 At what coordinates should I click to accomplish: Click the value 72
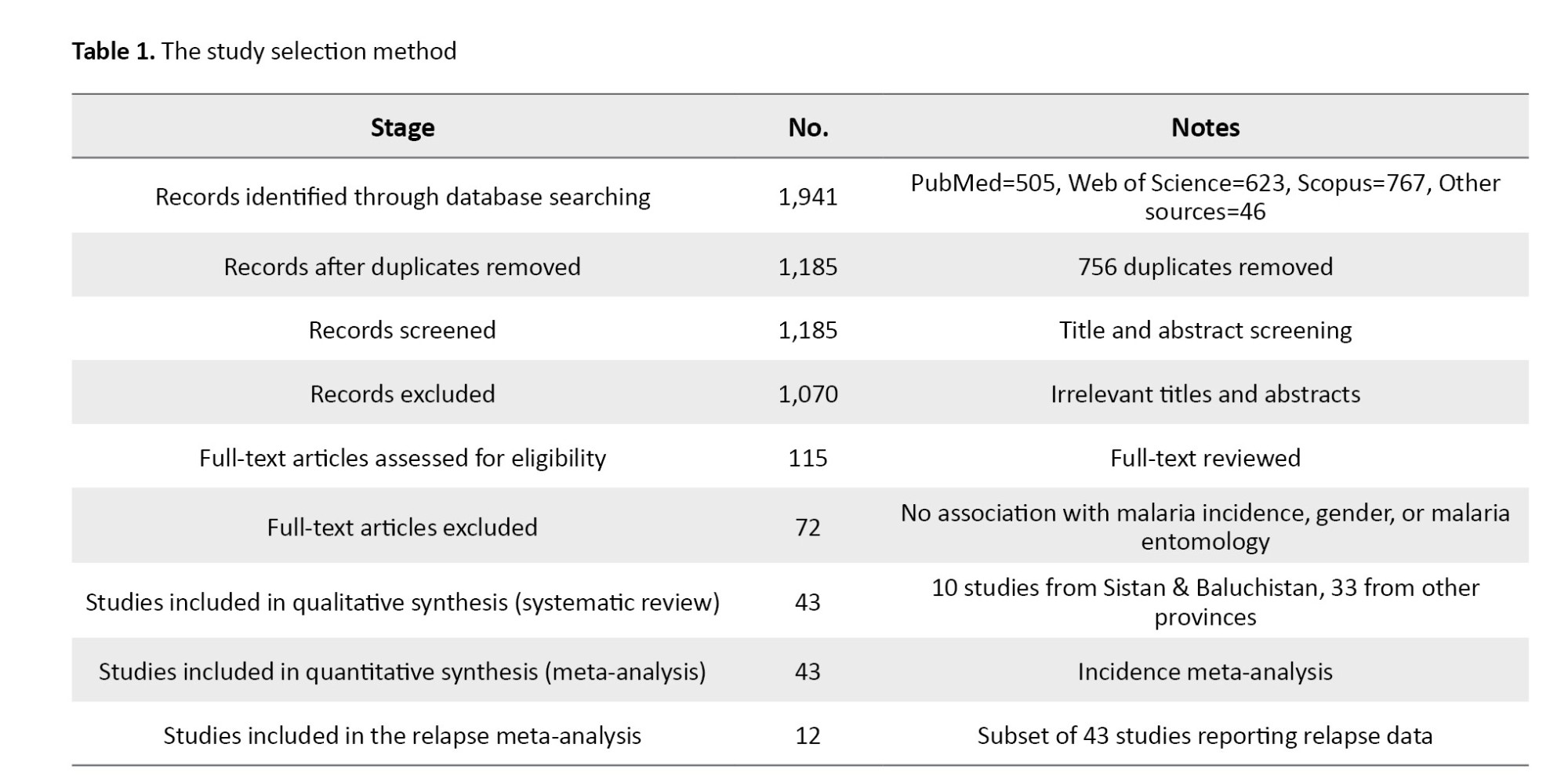coord(808,528)
